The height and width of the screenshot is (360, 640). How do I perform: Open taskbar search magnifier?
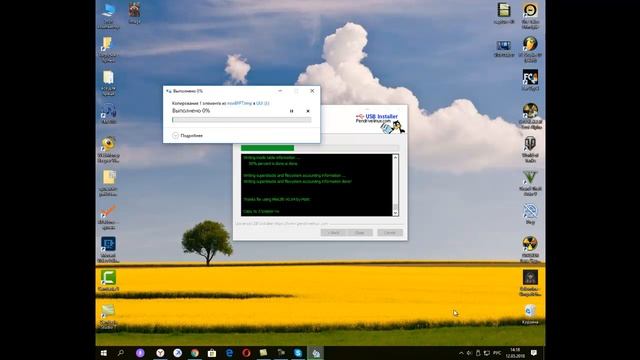tap(121, 353)
